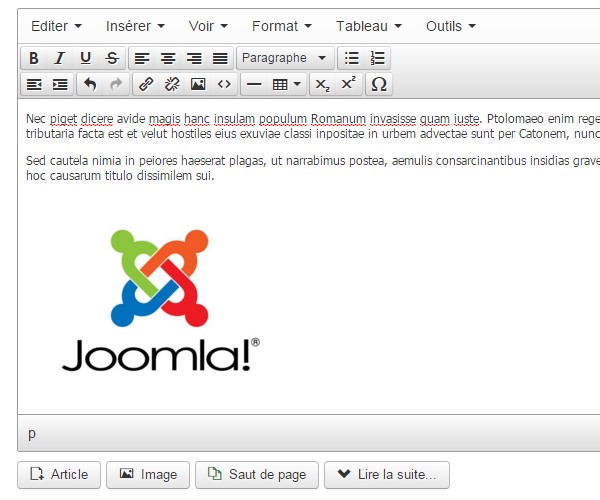The width and height of the screenshot is (600, 500).
Task: Open the Outils menu
Action: click(x=451, y=26)
